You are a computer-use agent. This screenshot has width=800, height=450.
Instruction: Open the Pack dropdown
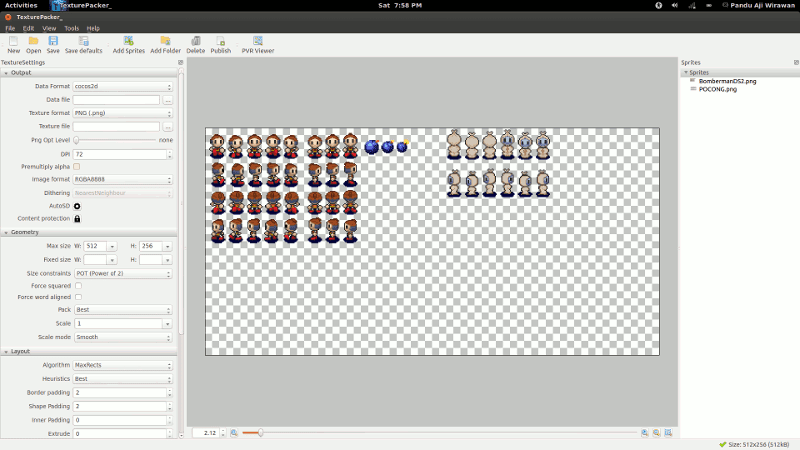point(122,310)
